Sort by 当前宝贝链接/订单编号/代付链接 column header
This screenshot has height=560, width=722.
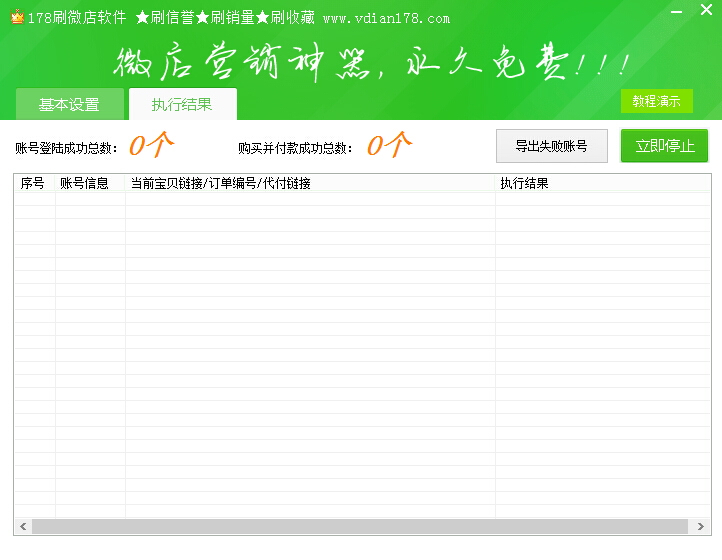click(x=310, y=183)
